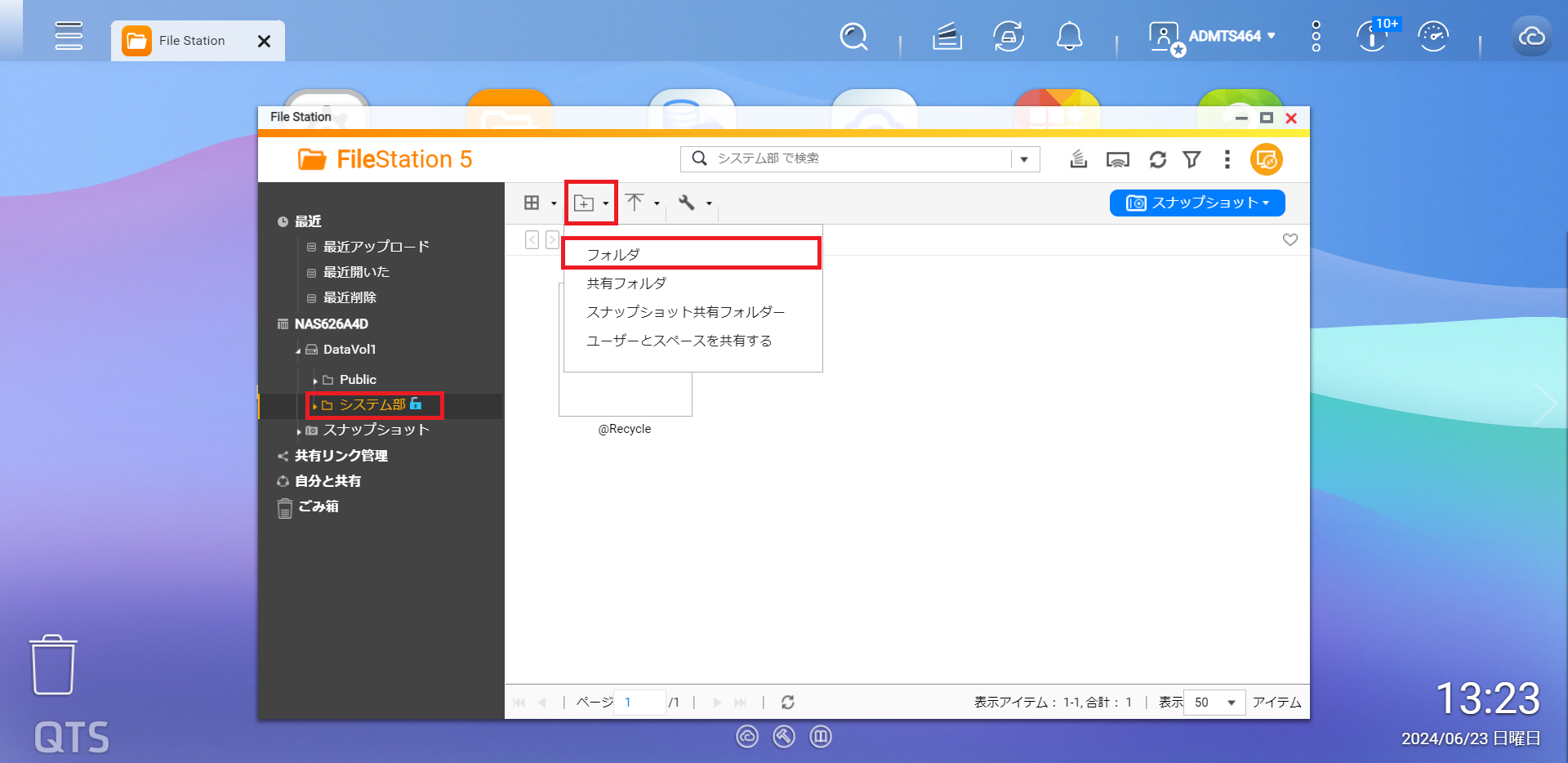Select ユーザーとスペースを共有する menu entry
This screenshot has width=1568, height=763.
(693, 341)
